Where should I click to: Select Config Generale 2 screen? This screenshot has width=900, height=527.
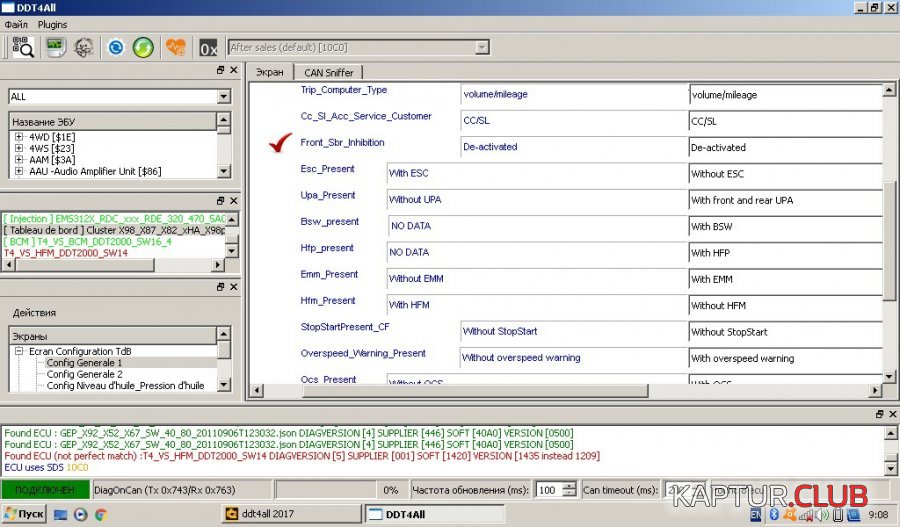(84, 374)
